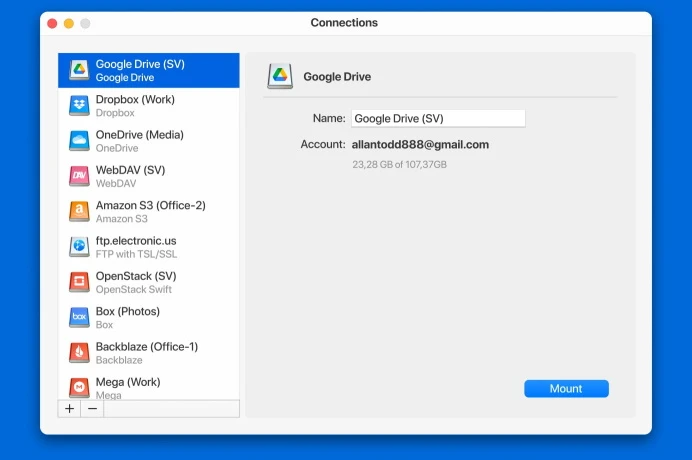Click the Amazon S3 (Office-2) icon

click(x=79, y=211)
